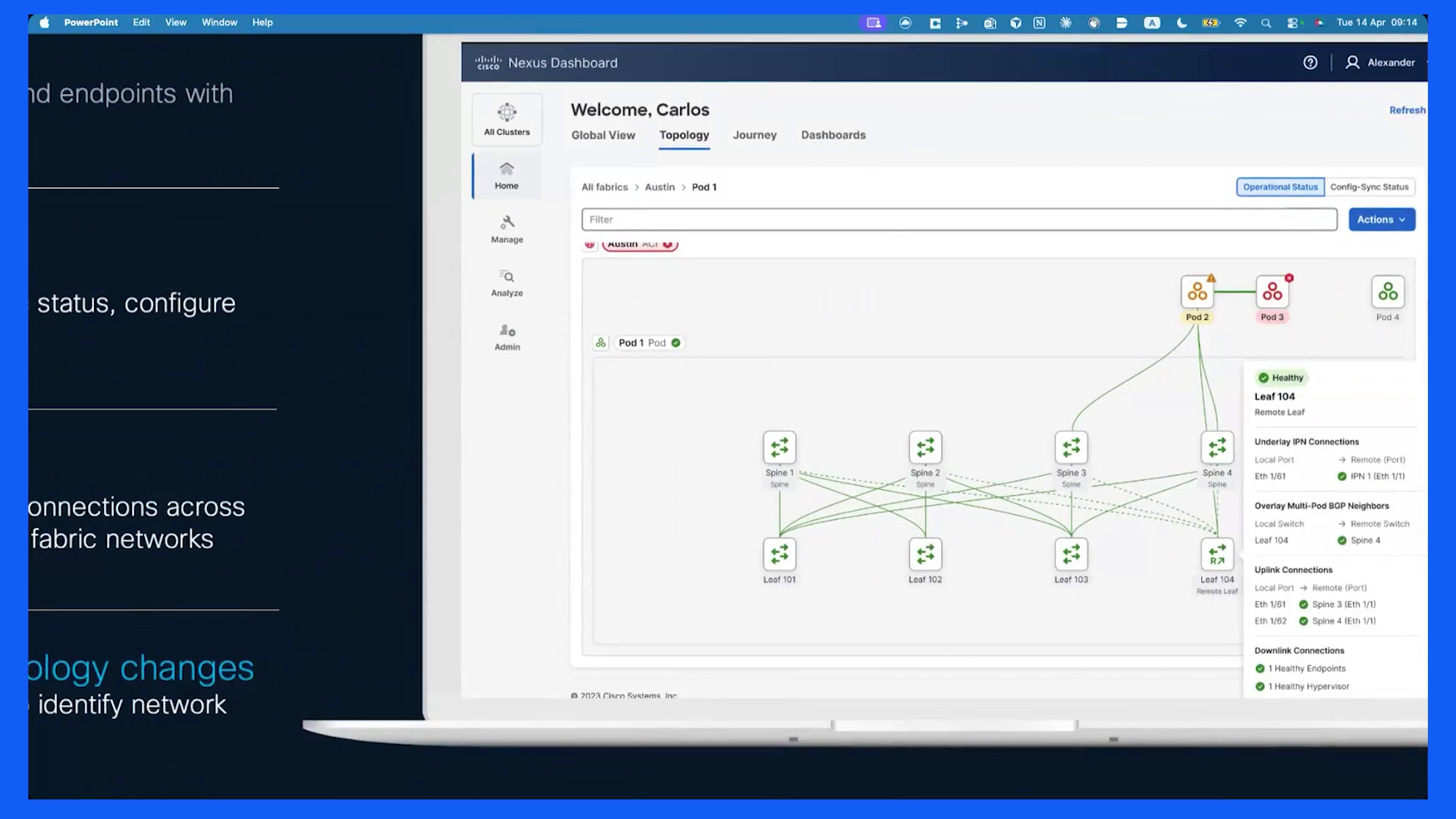Screen dimensions: 1456x819
Task: Click the '1 Healthy Hypervisor' entry
Action: (x=1302, y=687)
